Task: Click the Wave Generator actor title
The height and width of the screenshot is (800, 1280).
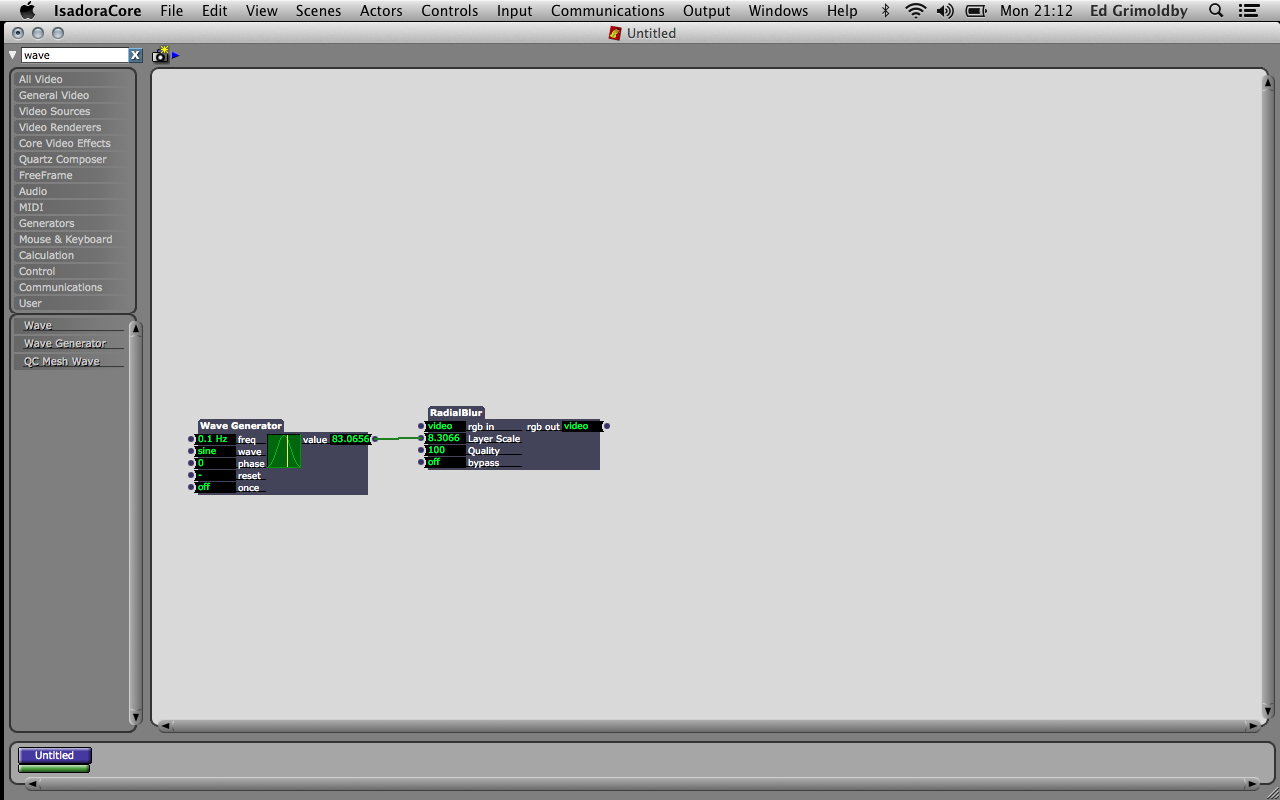Action: pyautogui.click(x=241, y=426)
